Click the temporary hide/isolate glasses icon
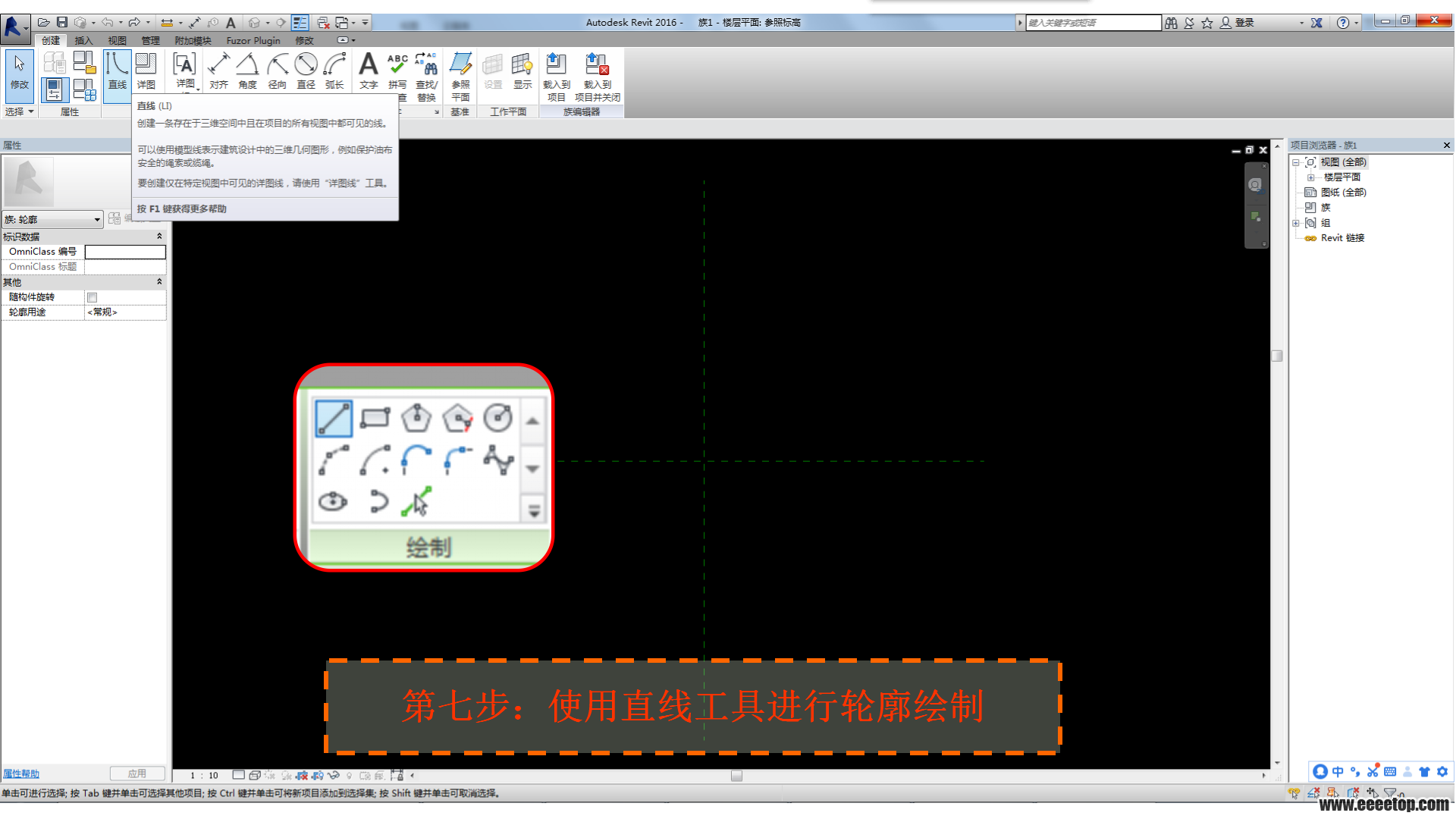The width and height of the screenshot is (1456, 819). click(333, 775)
